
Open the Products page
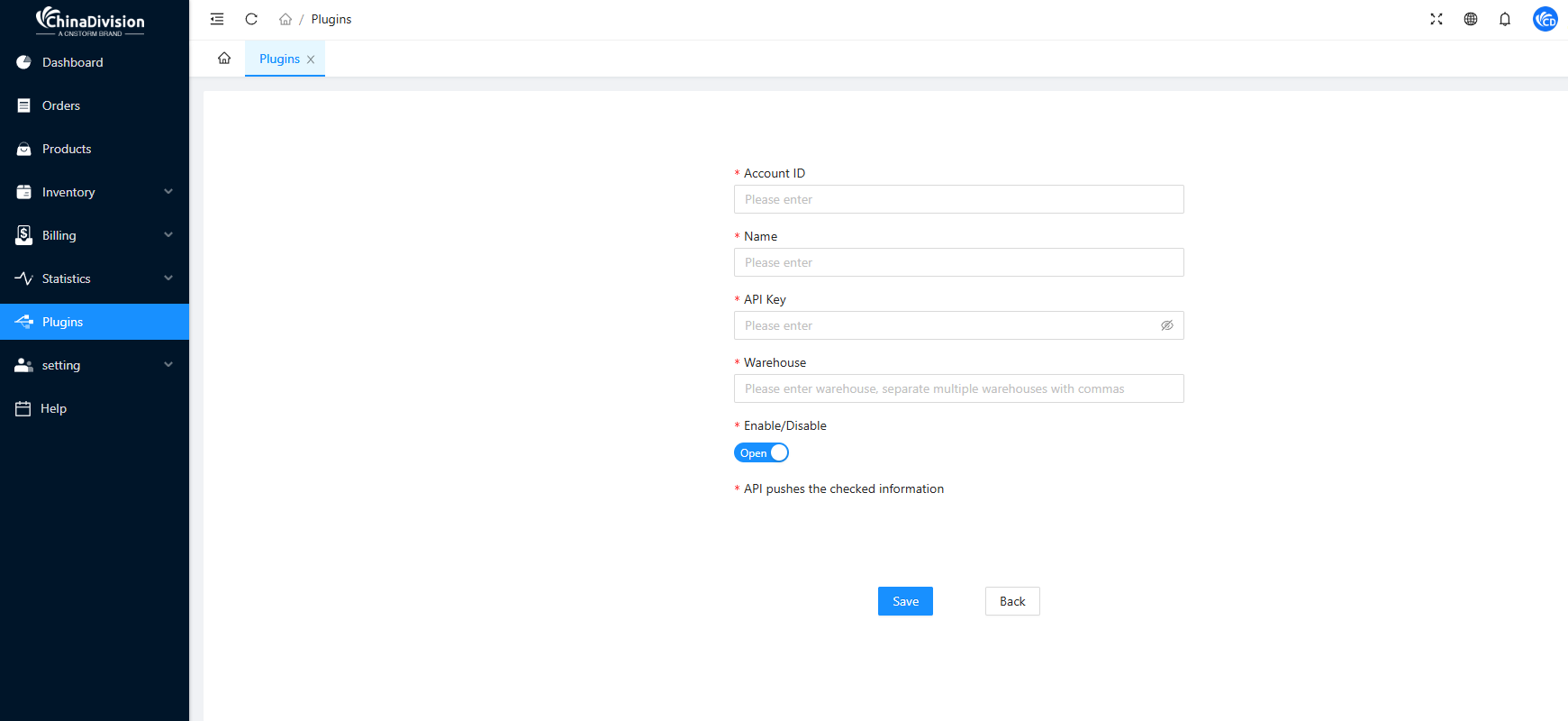pos(67,149)
